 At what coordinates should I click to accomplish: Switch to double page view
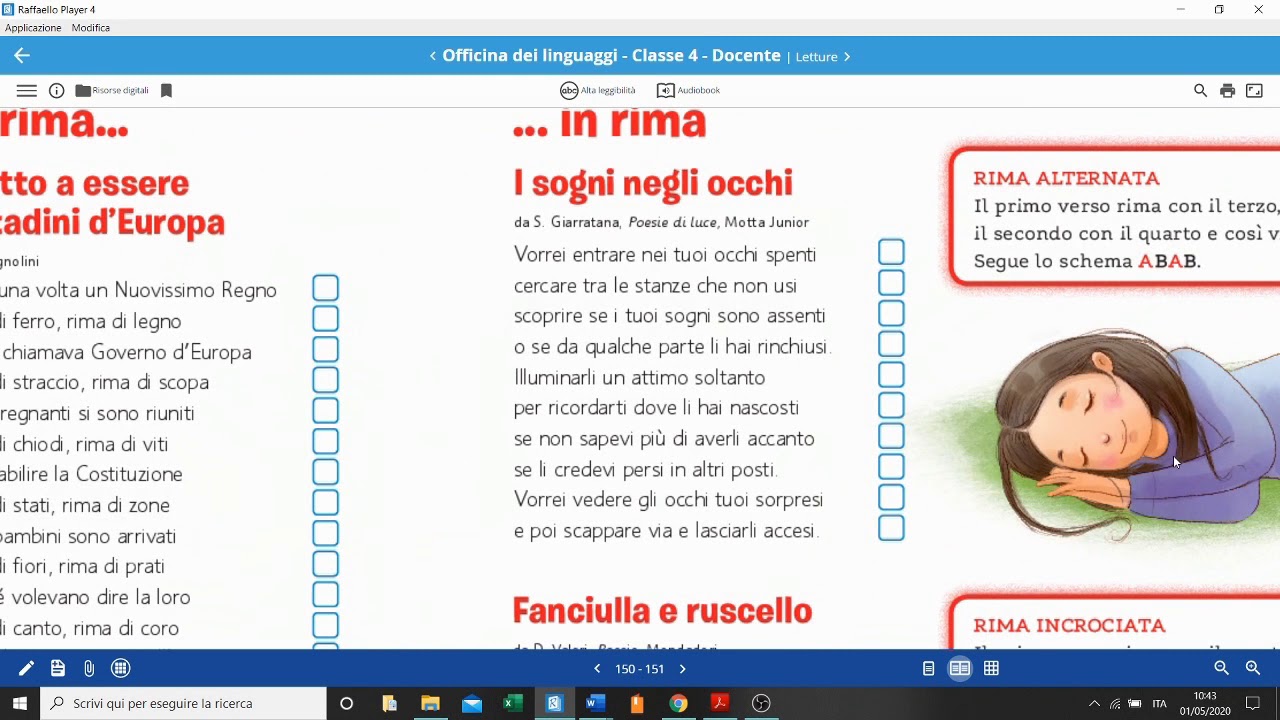[960, 668]
